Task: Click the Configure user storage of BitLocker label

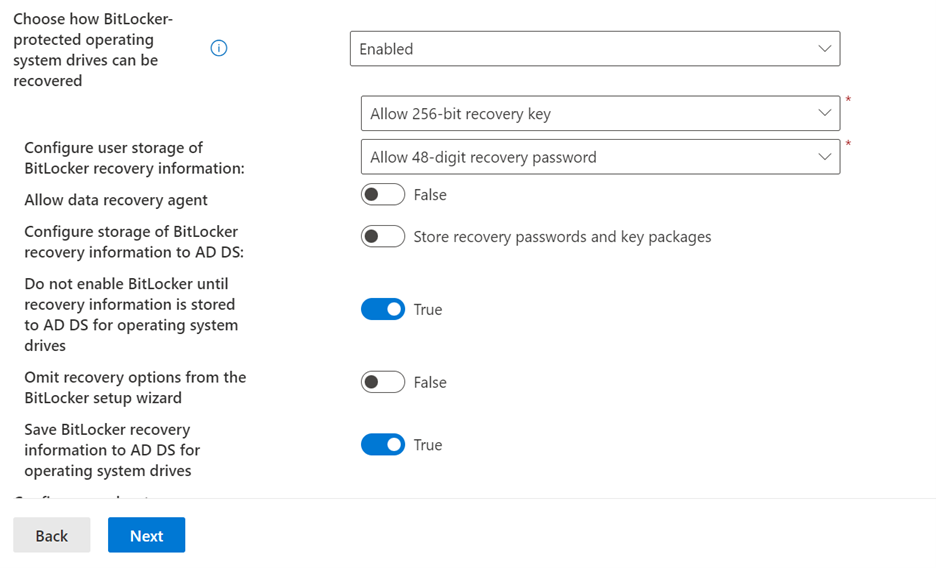Action: (x=134, y=158)
